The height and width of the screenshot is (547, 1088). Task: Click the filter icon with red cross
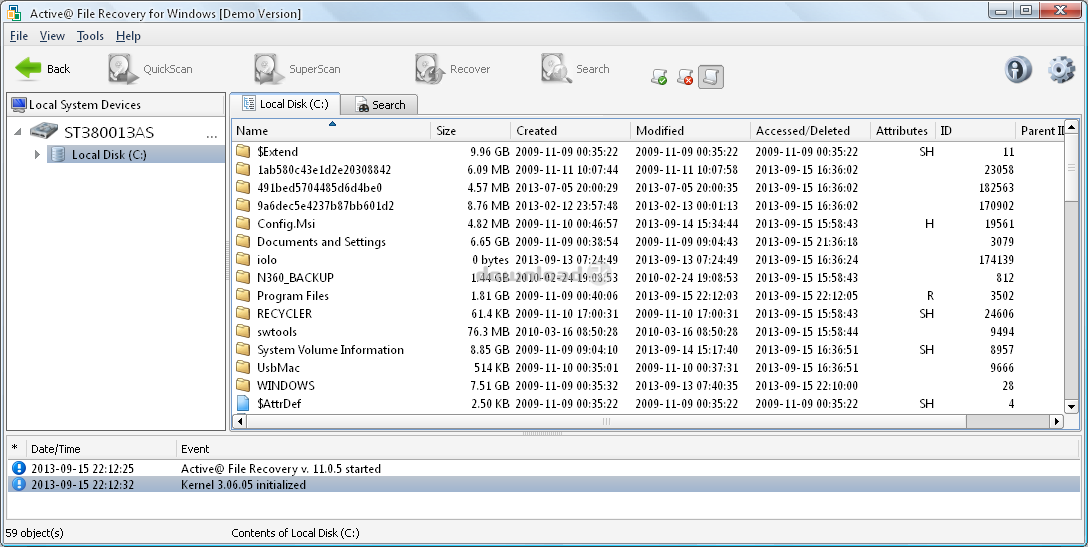(x=685, y=77)
